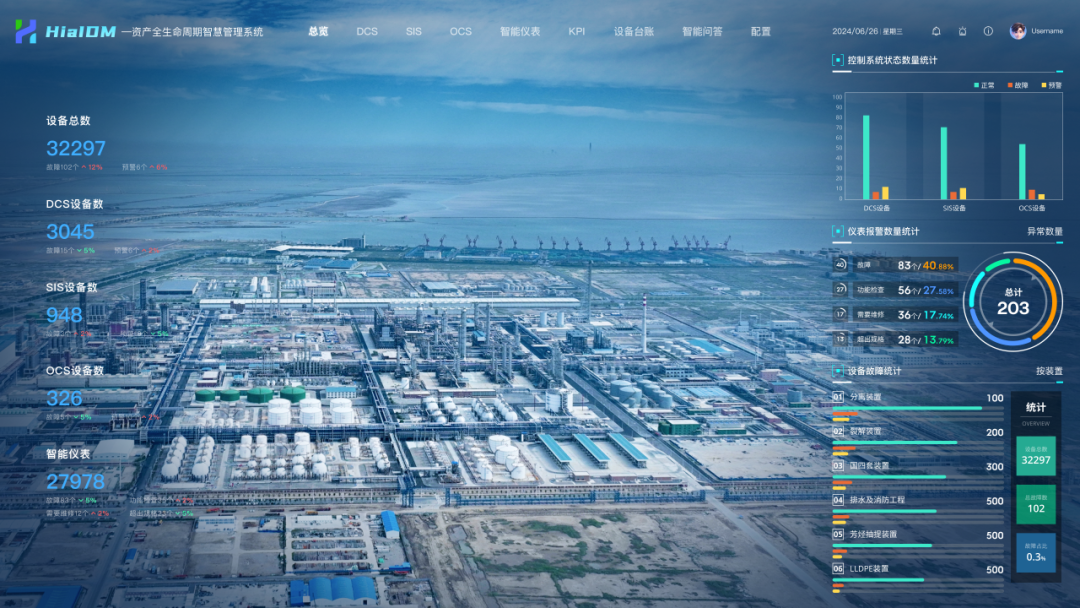Toggle the 预警 legend series

1050,85
